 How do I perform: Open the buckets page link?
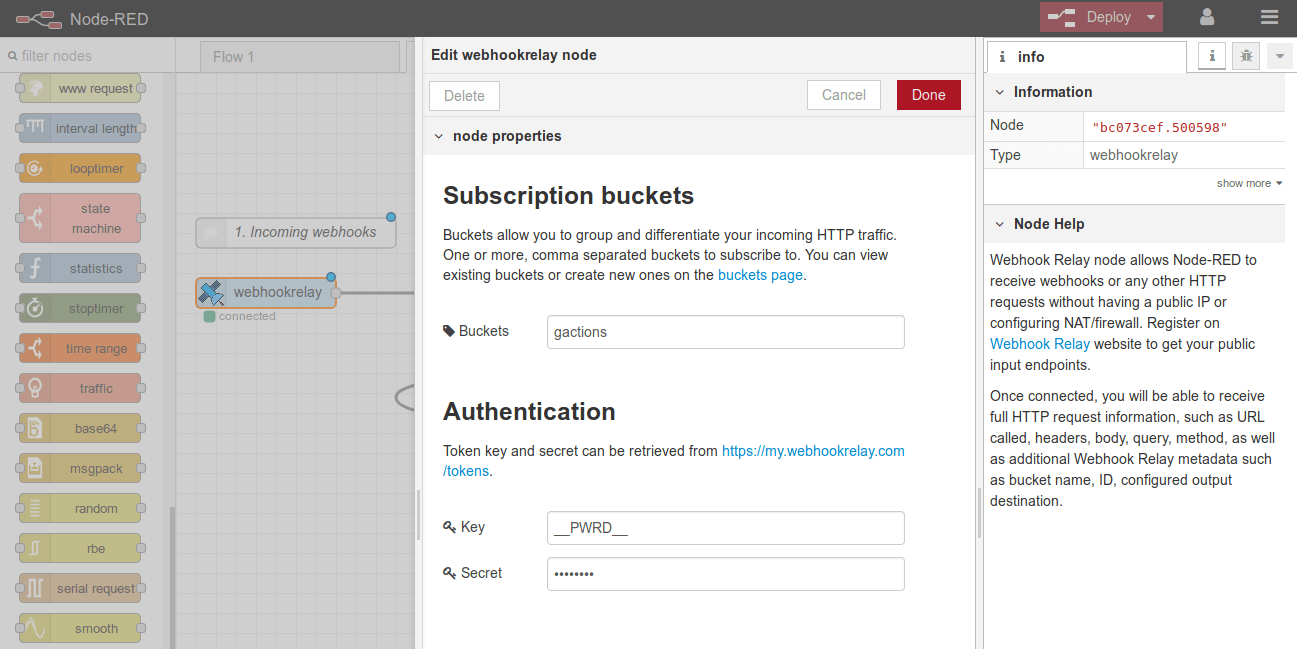[x=758, y=274]
